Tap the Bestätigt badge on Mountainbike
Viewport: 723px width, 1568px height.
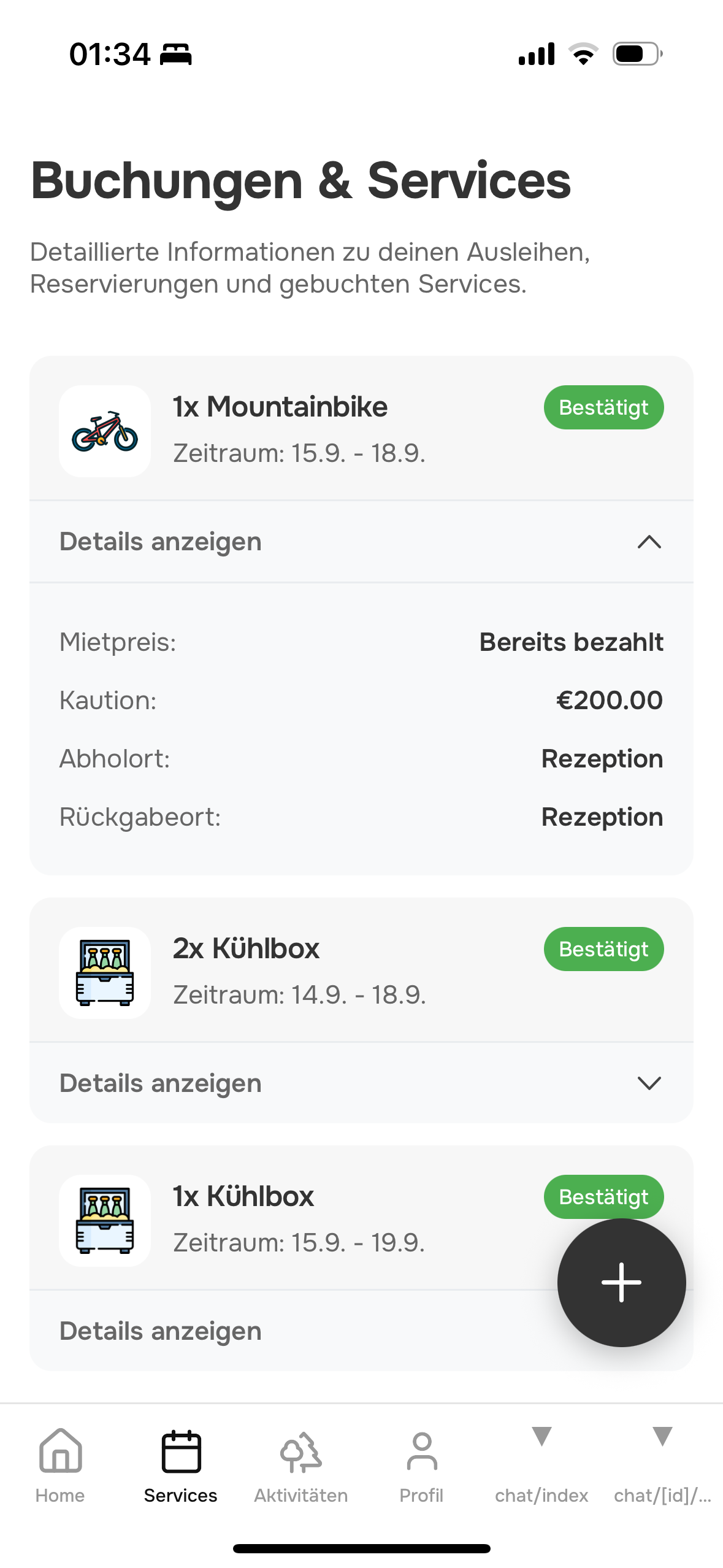pyautogui.click(x=603, y=407)
